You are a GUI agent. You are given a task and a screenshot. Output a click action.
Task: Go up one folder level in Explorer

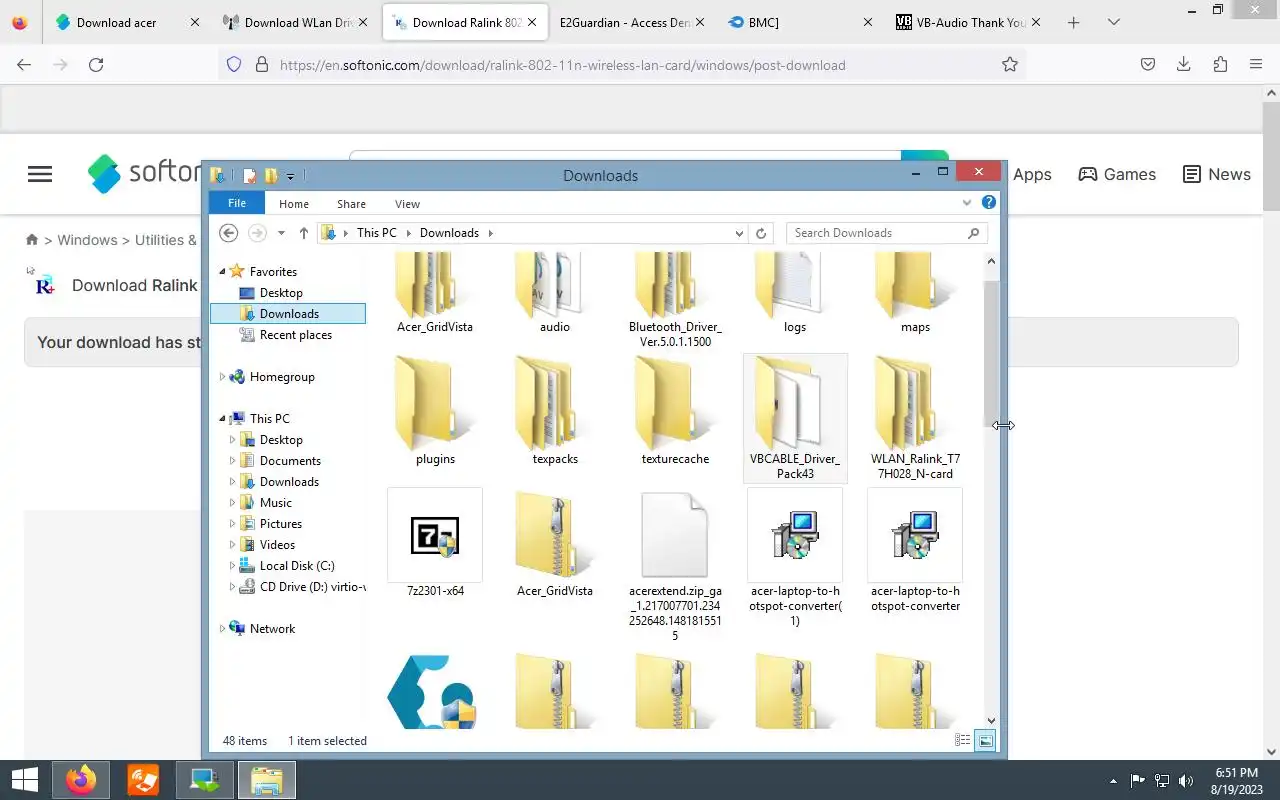[304, 233]
